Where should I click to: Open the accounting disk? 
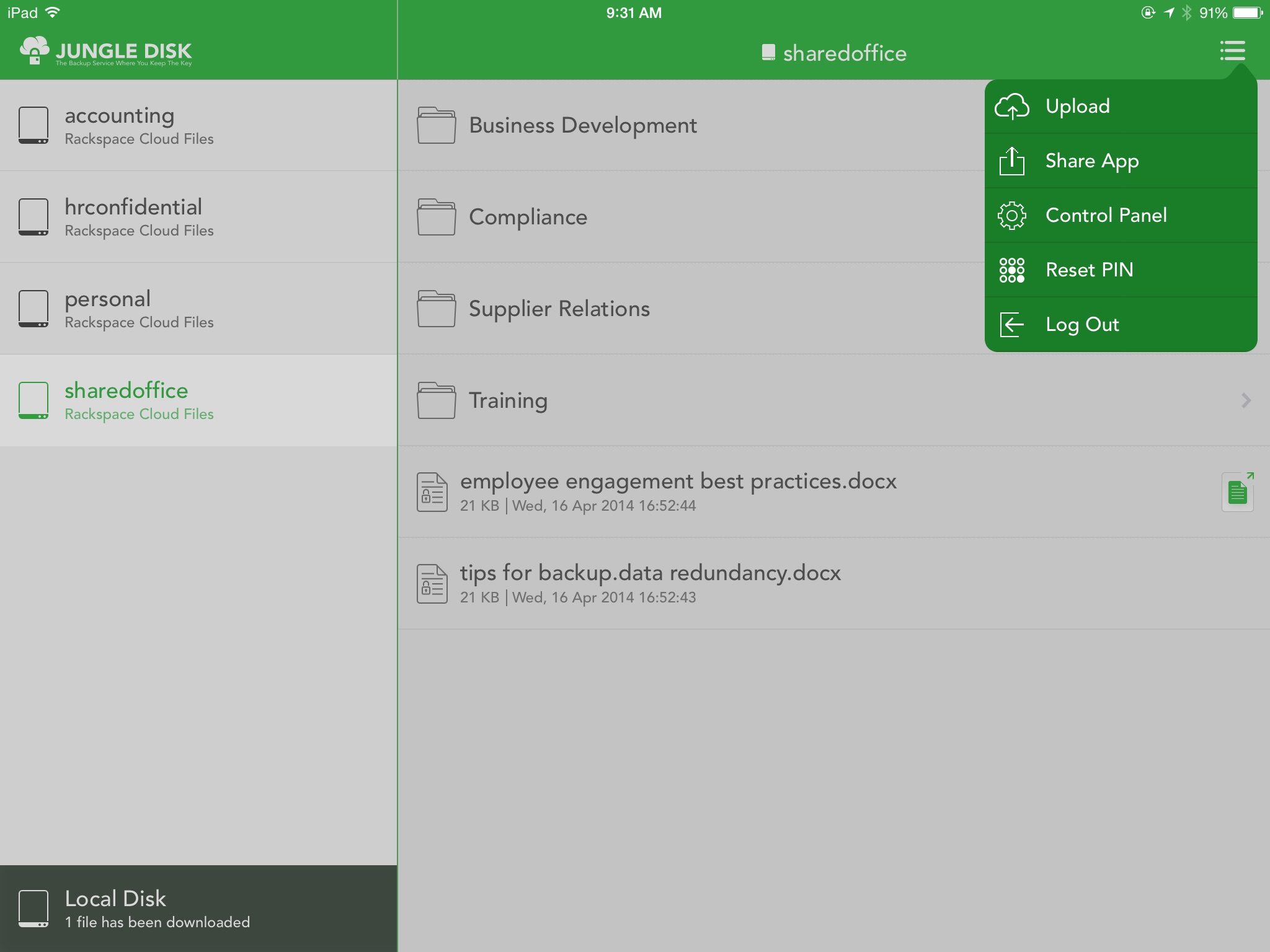click(198, 125)
